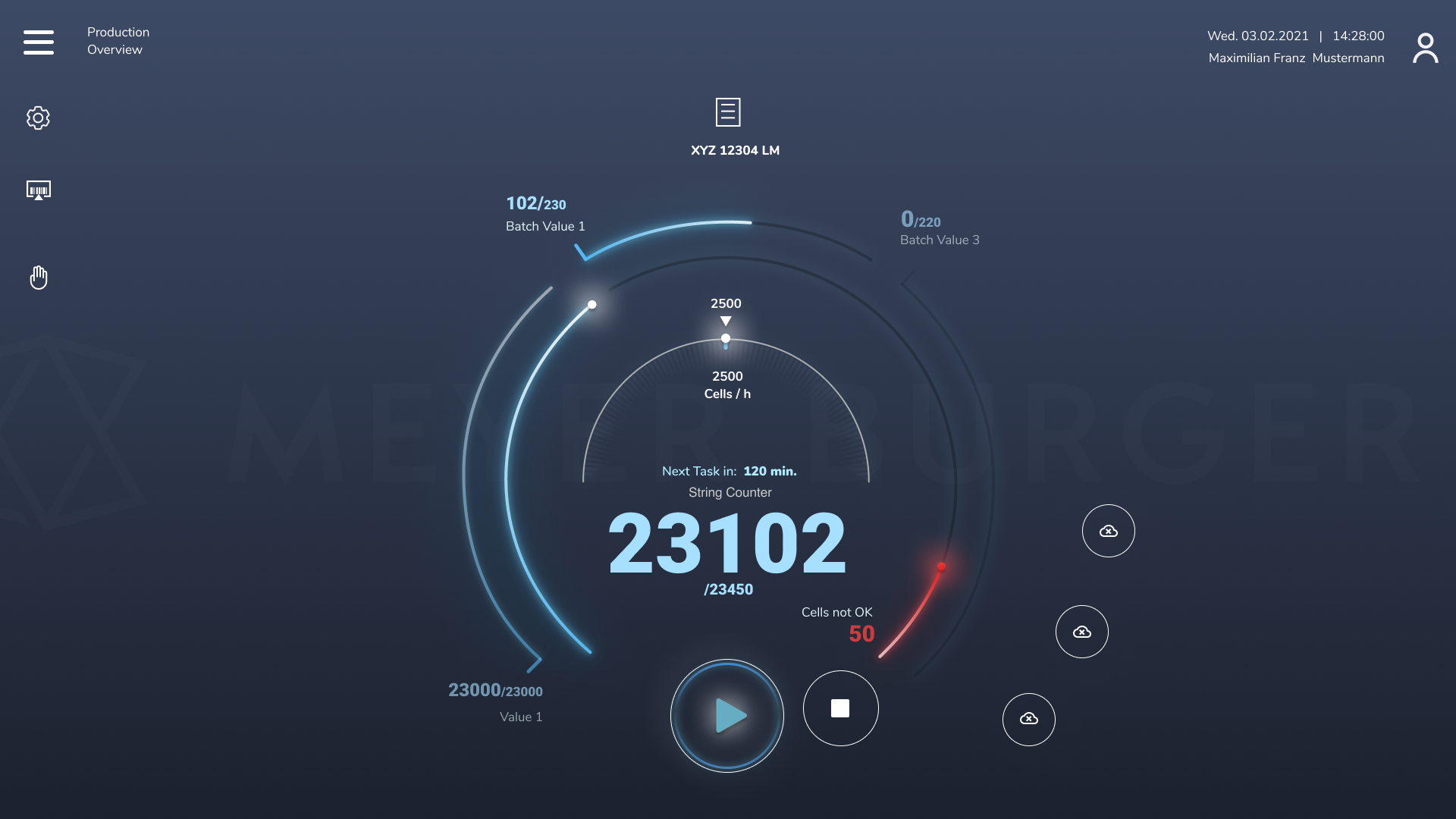Viewport: 1456px width, 819px height.
Task: Click the Production Overview title
Action: coord(118,41)
